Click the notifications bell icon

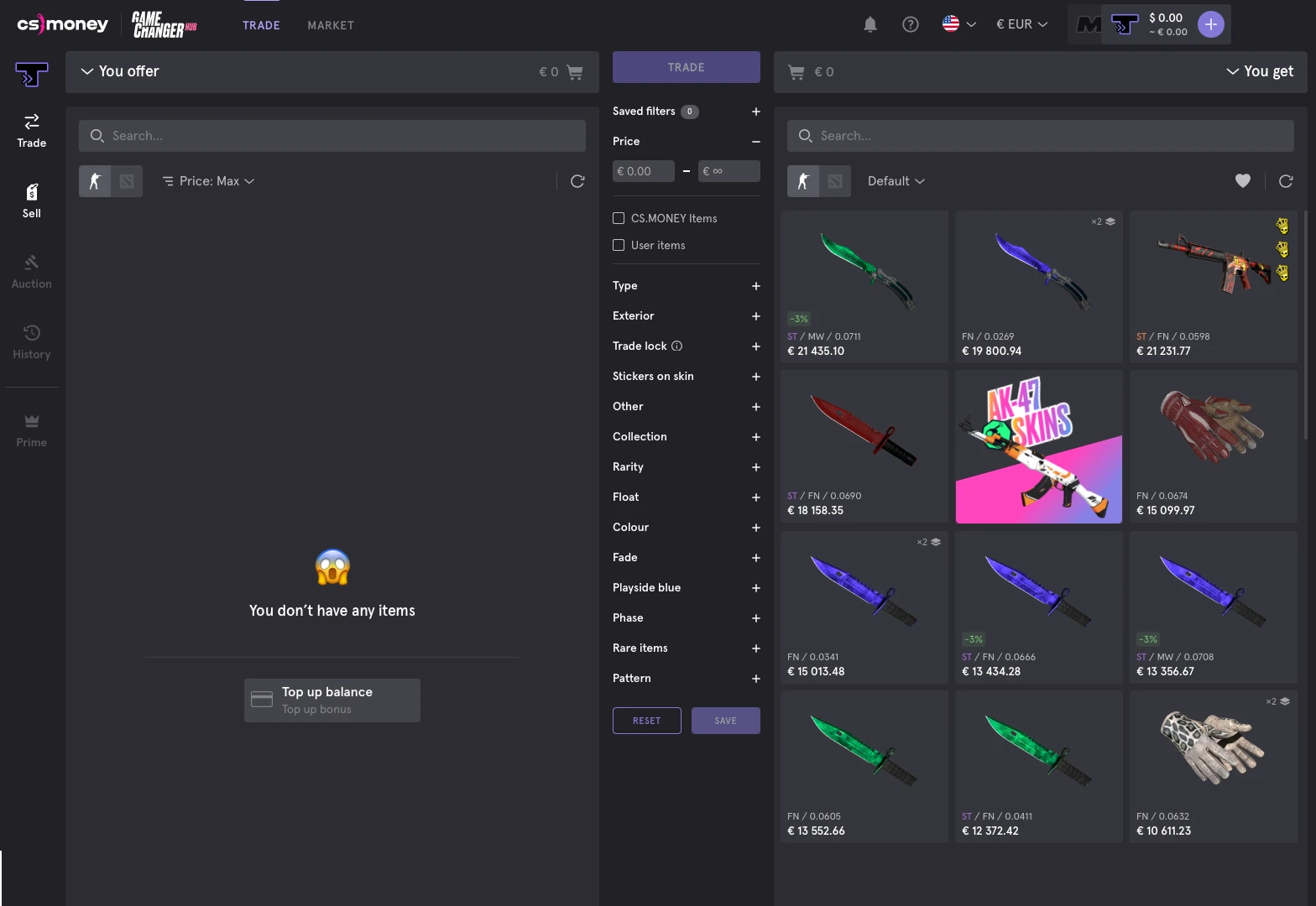[x=870, y=24]
